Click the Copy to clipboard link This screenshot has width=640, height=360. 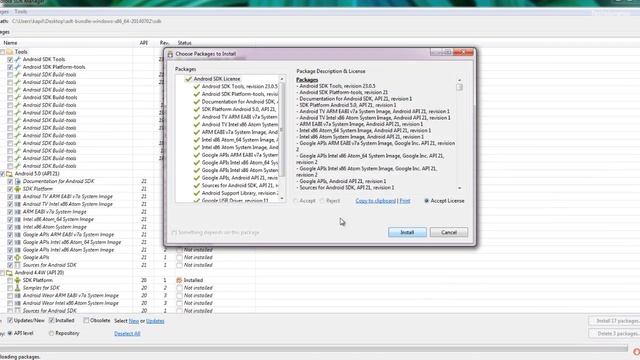(376, 201)
